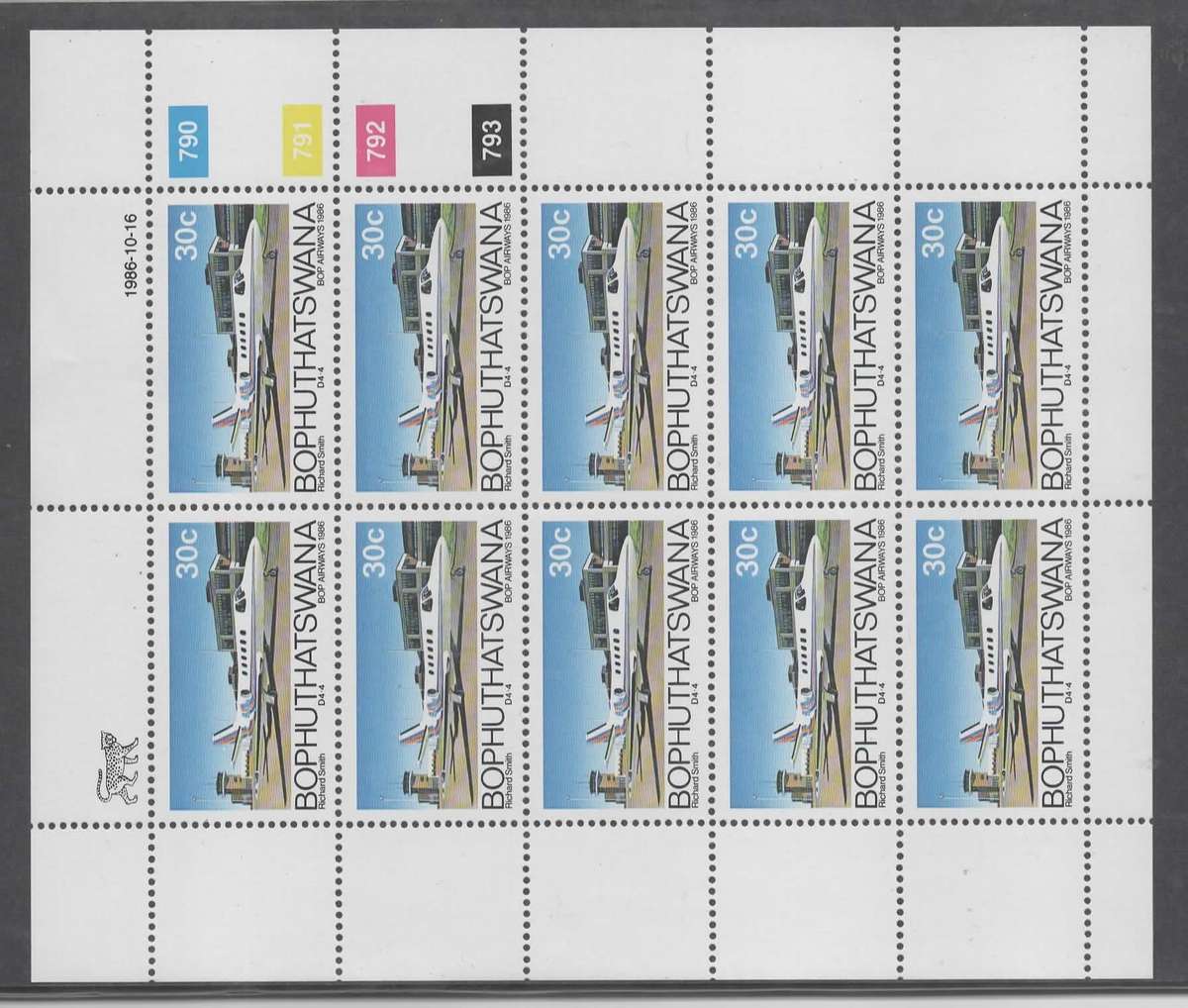Select the yellow 791 color control block
Viewport: 1188px width, 1008px height.
click(301, 141)
